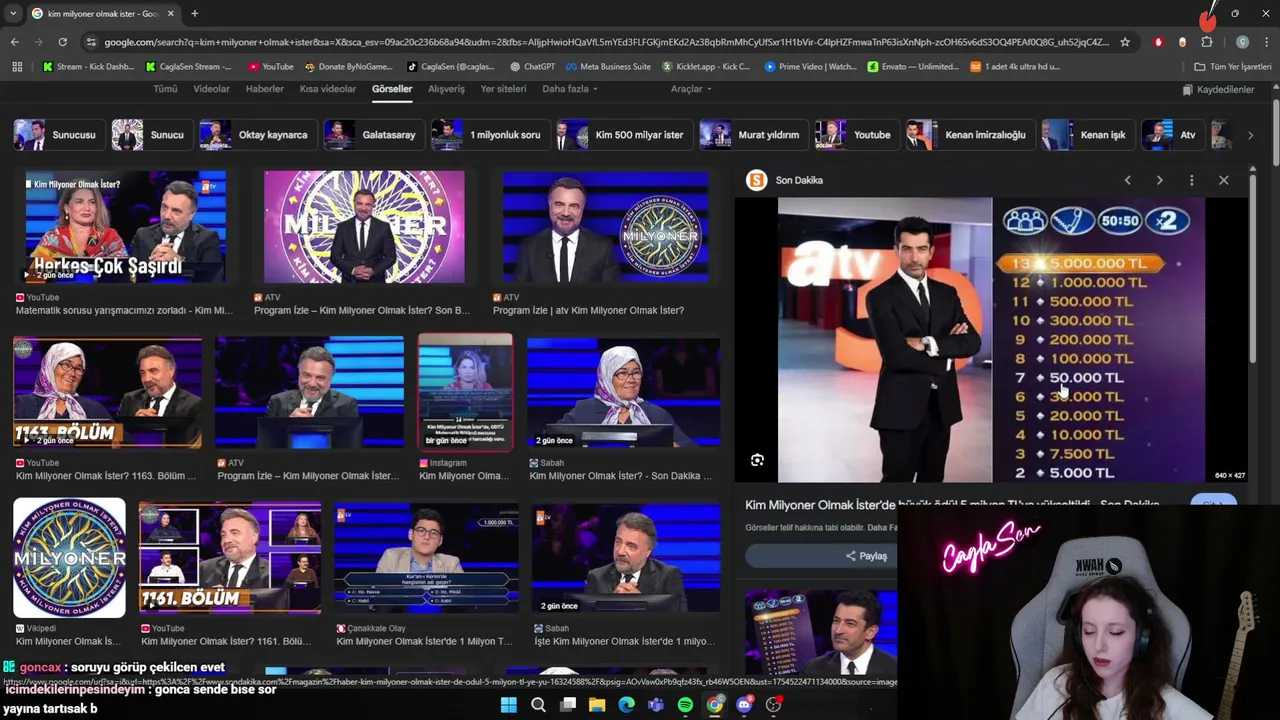Image resolution: width=1280 pixels, height=720 pixels.
Task: Select the Galatasaray filter chip
Action: pyautogui.click(x=372, y=135)
